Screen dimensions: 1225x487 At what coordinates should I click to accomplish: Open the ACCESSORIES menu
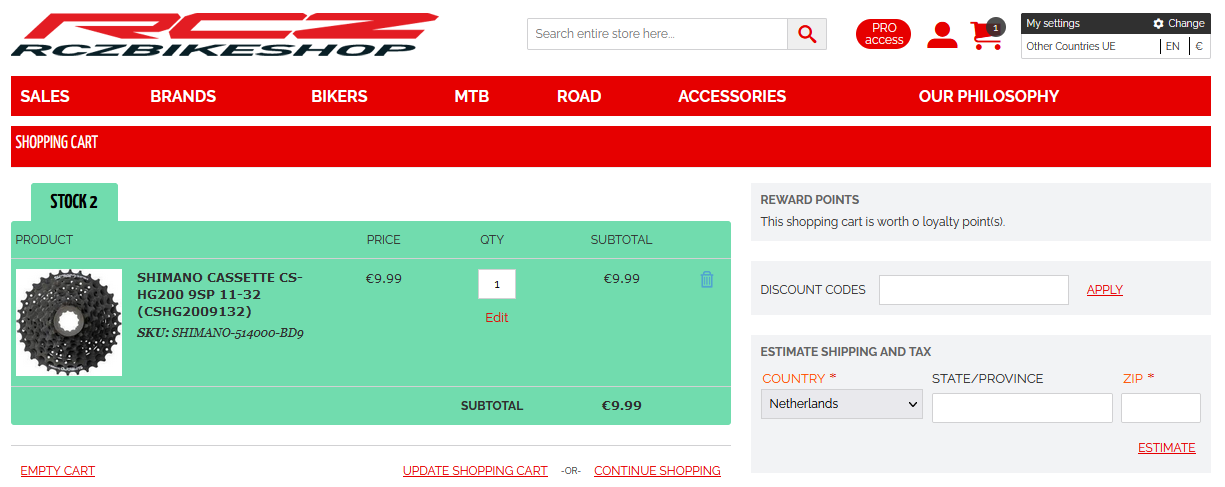point(732,96)
